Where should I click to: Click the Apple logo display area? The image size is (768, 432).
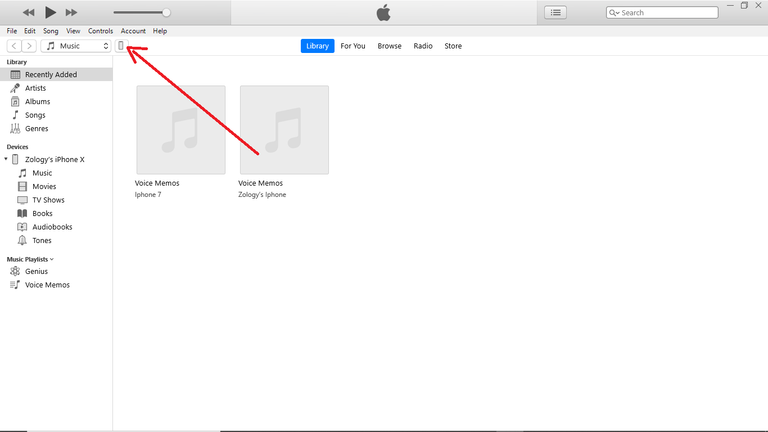click(384, 12)
